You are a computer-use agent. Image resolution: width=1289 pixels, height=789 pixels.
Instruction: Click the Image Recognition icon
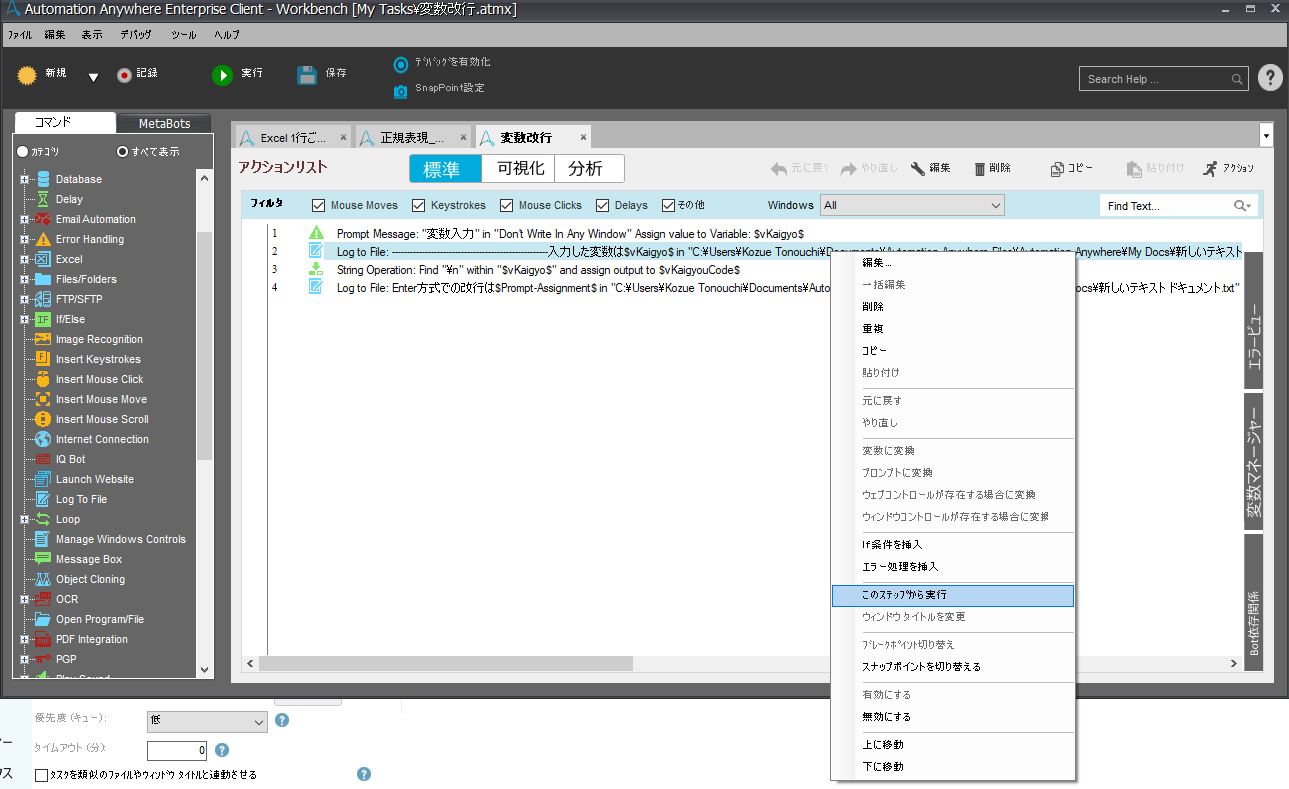tap(43, 339)
